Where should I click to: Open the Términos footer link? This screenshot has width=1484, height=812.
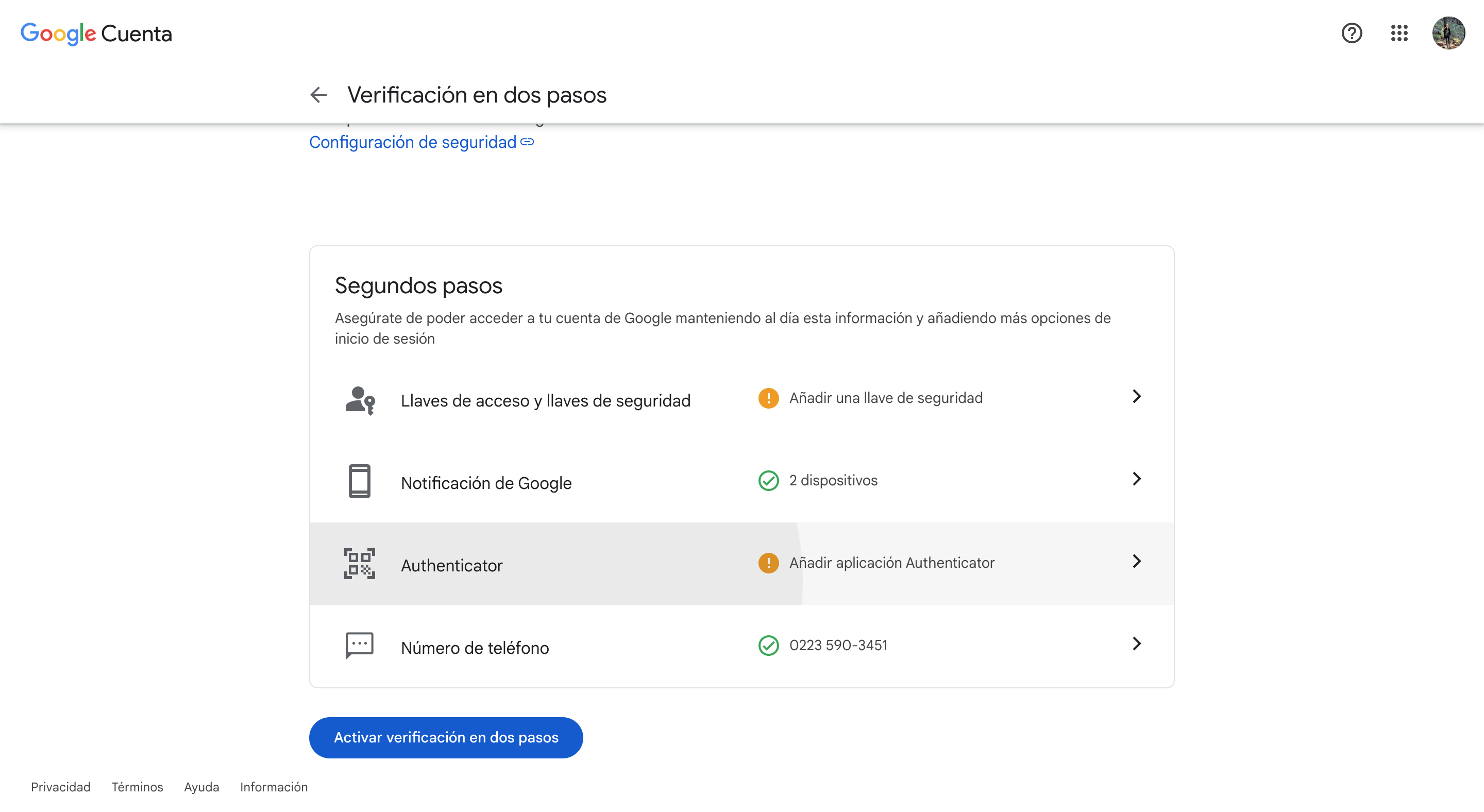137,787
